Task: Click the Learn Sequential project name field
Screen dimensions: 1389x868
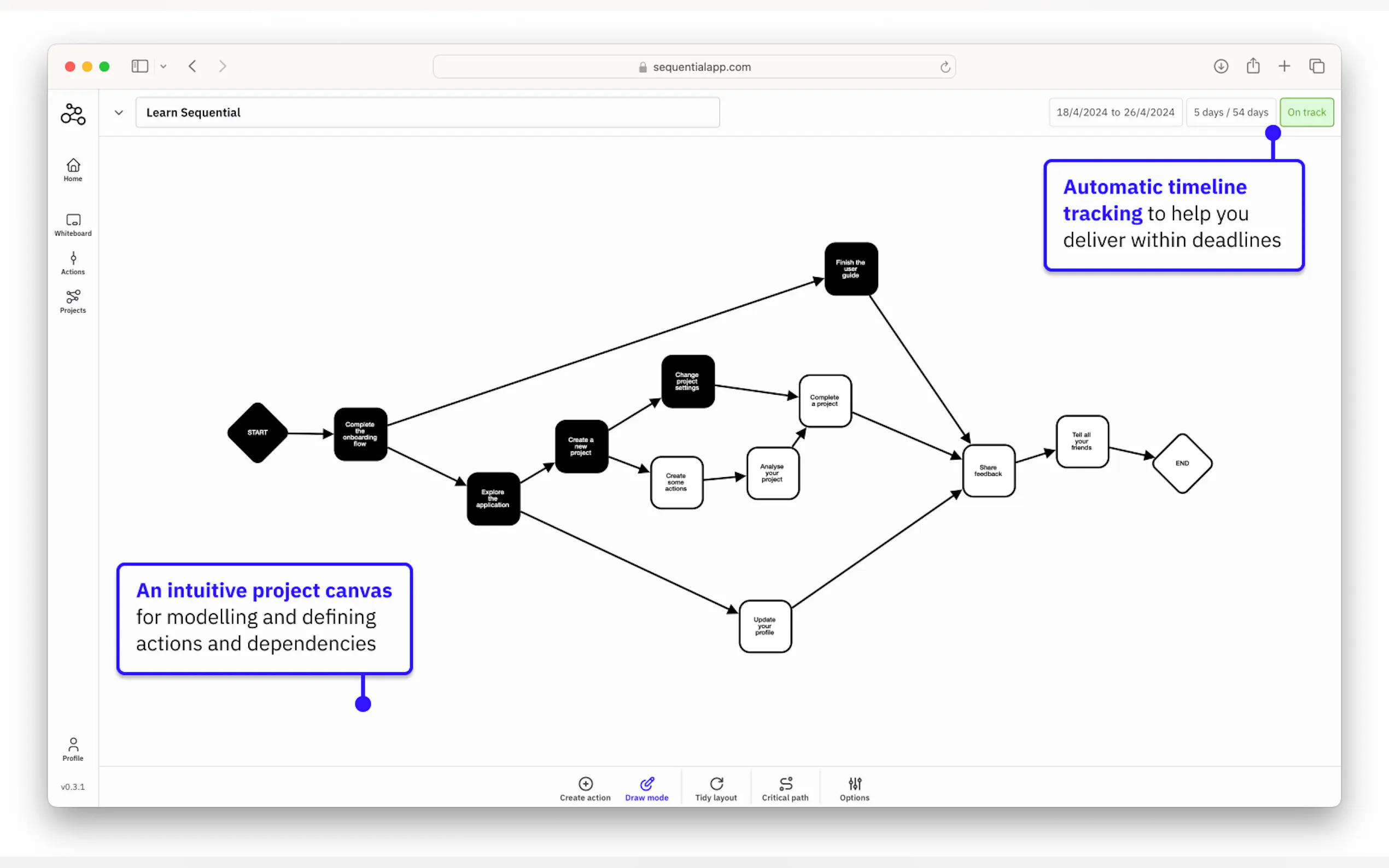Action: point(427,113)
